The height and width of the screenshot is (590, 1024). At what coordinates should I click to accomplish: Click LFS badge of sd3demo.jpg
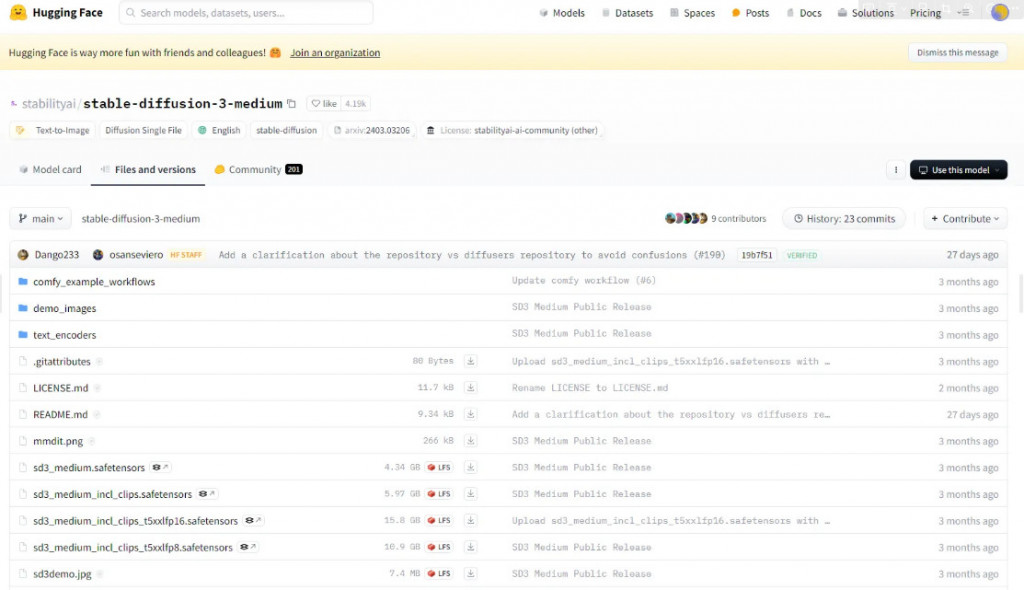pos(439,574)
